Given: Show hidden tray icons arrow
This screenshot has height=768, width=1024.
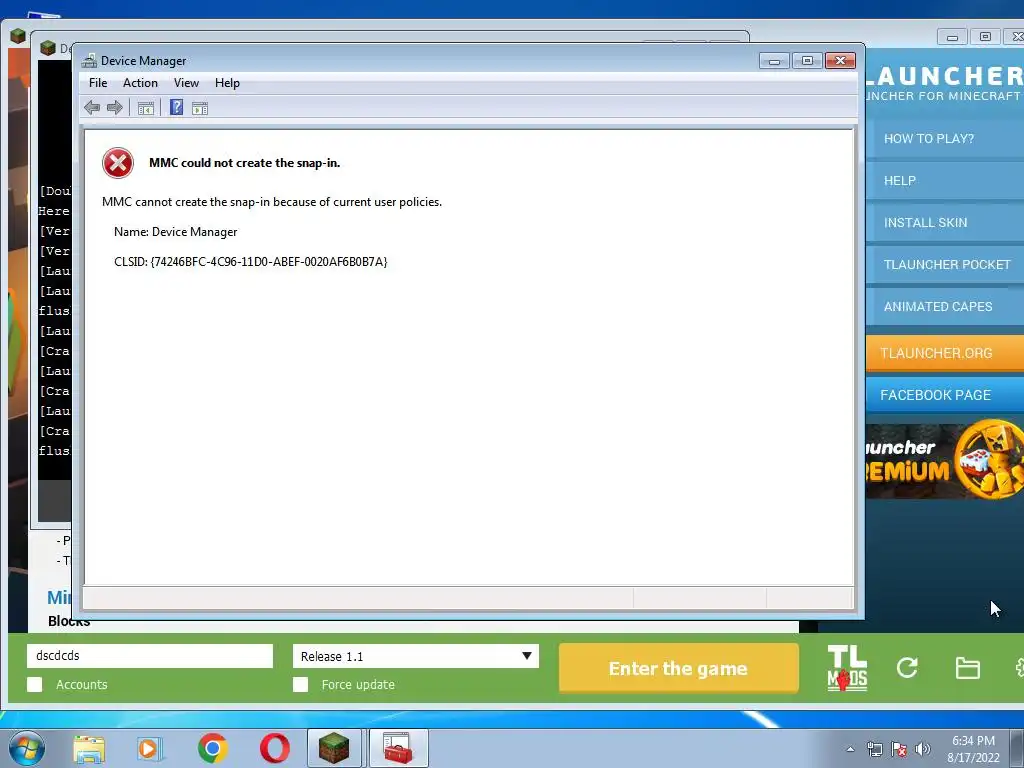Looking at the screenshot, I should pyautogui.click(x=850, y=749).
